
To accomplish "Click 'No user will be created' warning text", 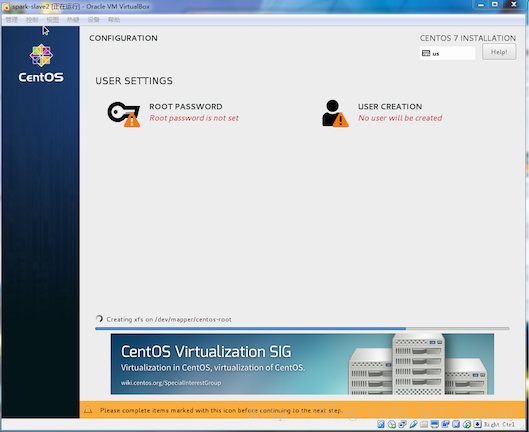I will 400,118.
